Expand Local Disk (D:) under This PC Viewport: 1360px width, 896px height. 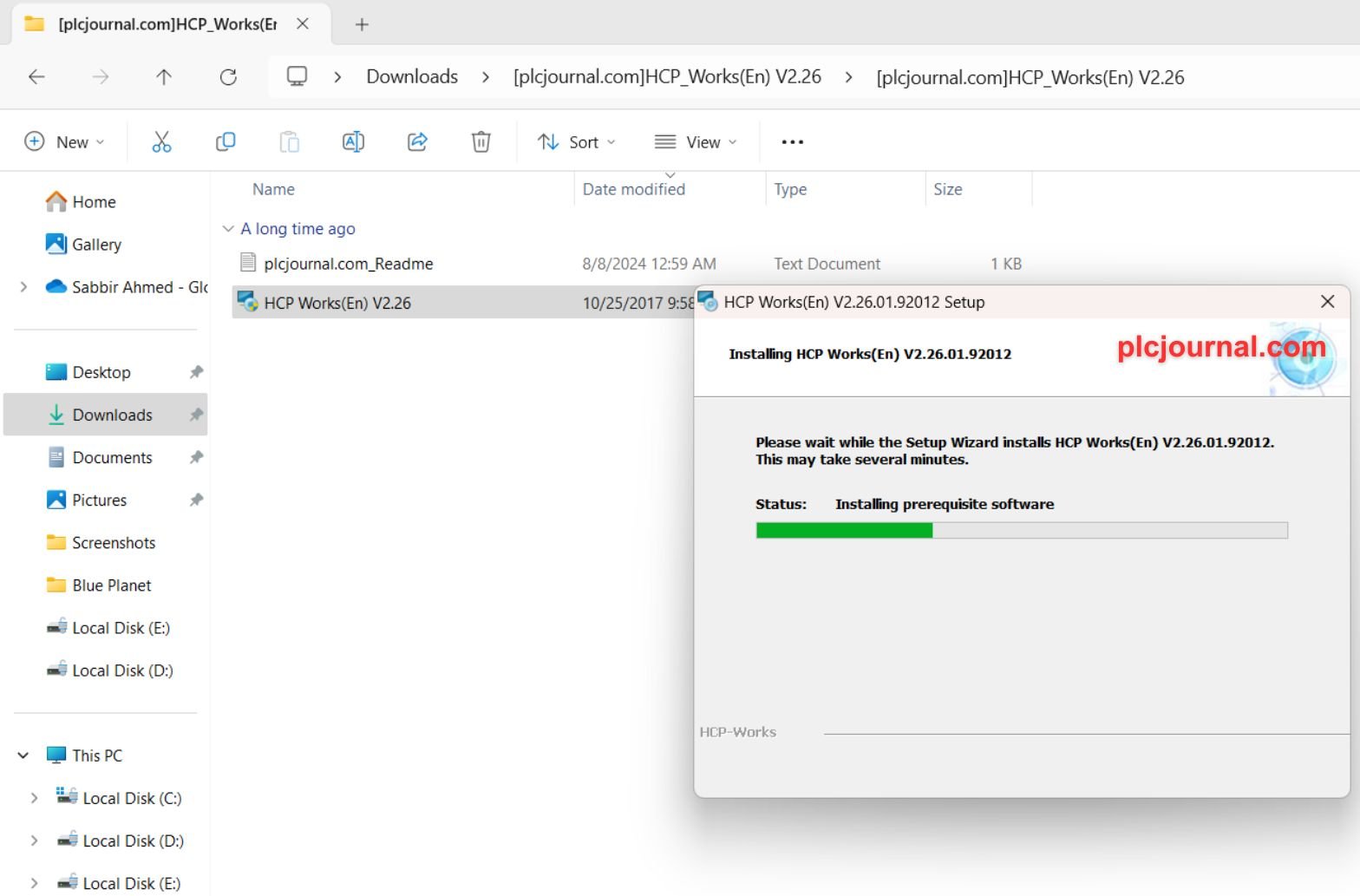point(34,840)
